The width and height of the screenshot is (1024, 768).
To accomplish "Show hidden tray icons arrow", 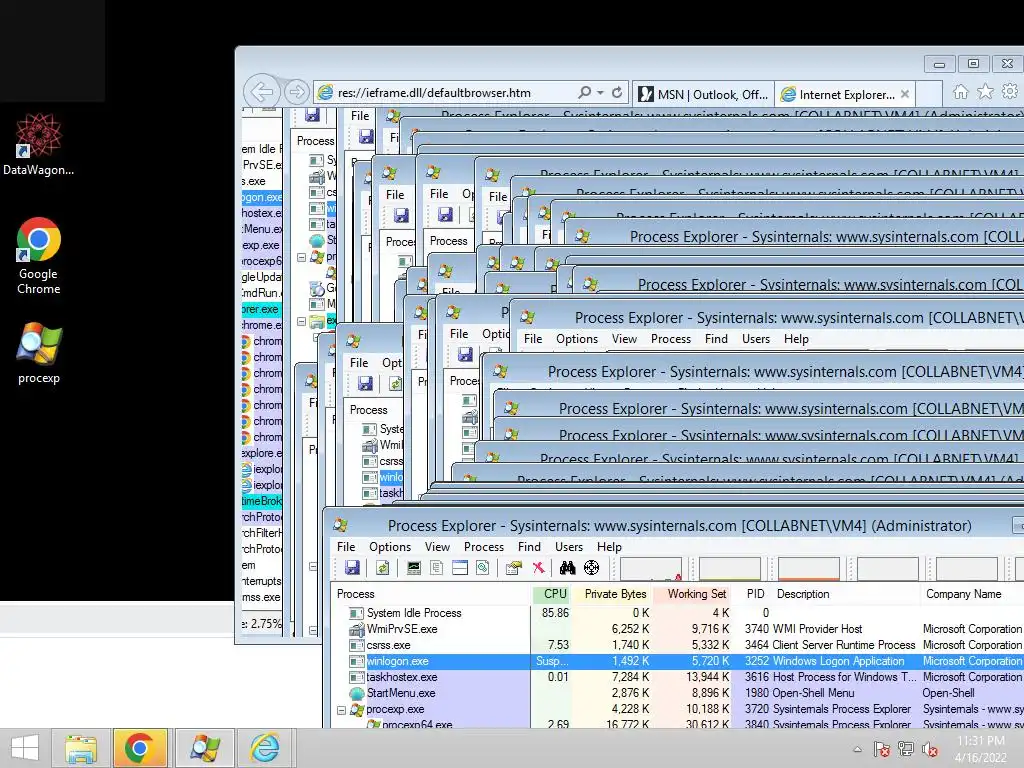I will [857, 749].
